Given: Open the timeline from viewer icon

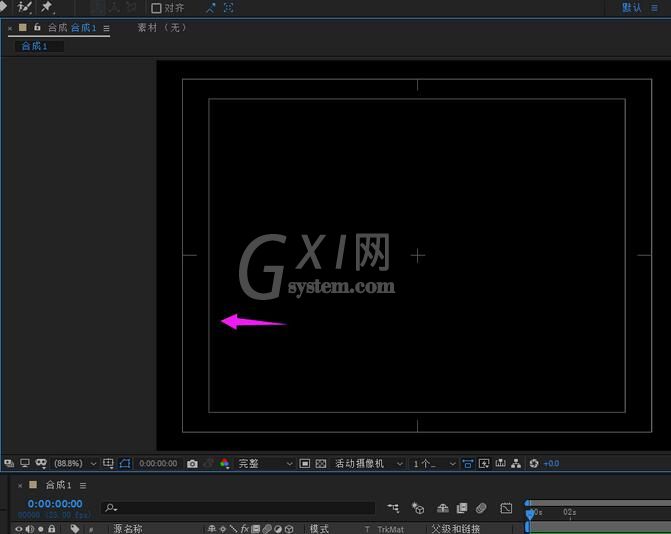Looking at the screenshot, I should [x=500, y=463].
